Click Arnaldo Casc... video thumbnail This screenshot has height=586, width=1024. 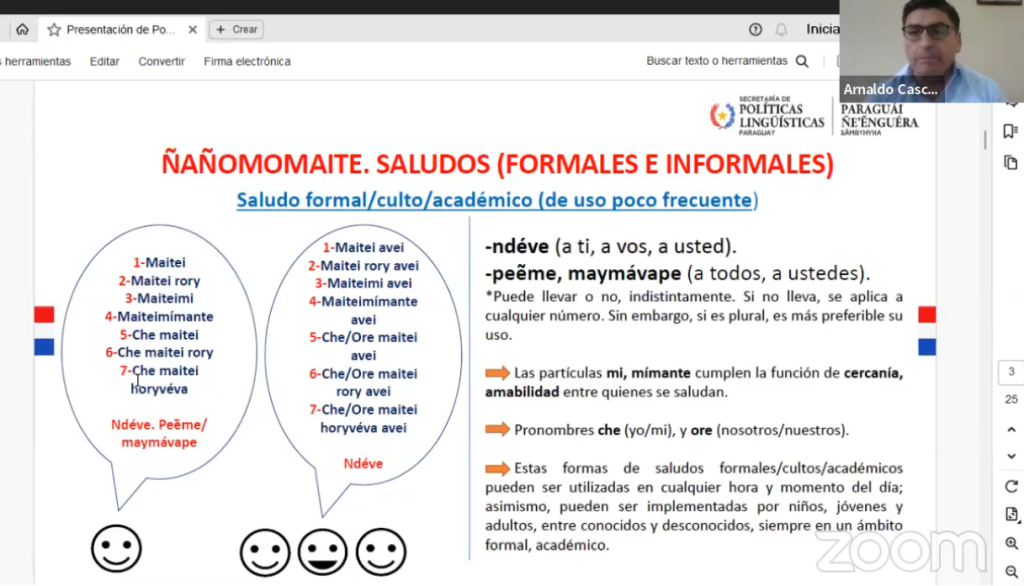point(931,51)
